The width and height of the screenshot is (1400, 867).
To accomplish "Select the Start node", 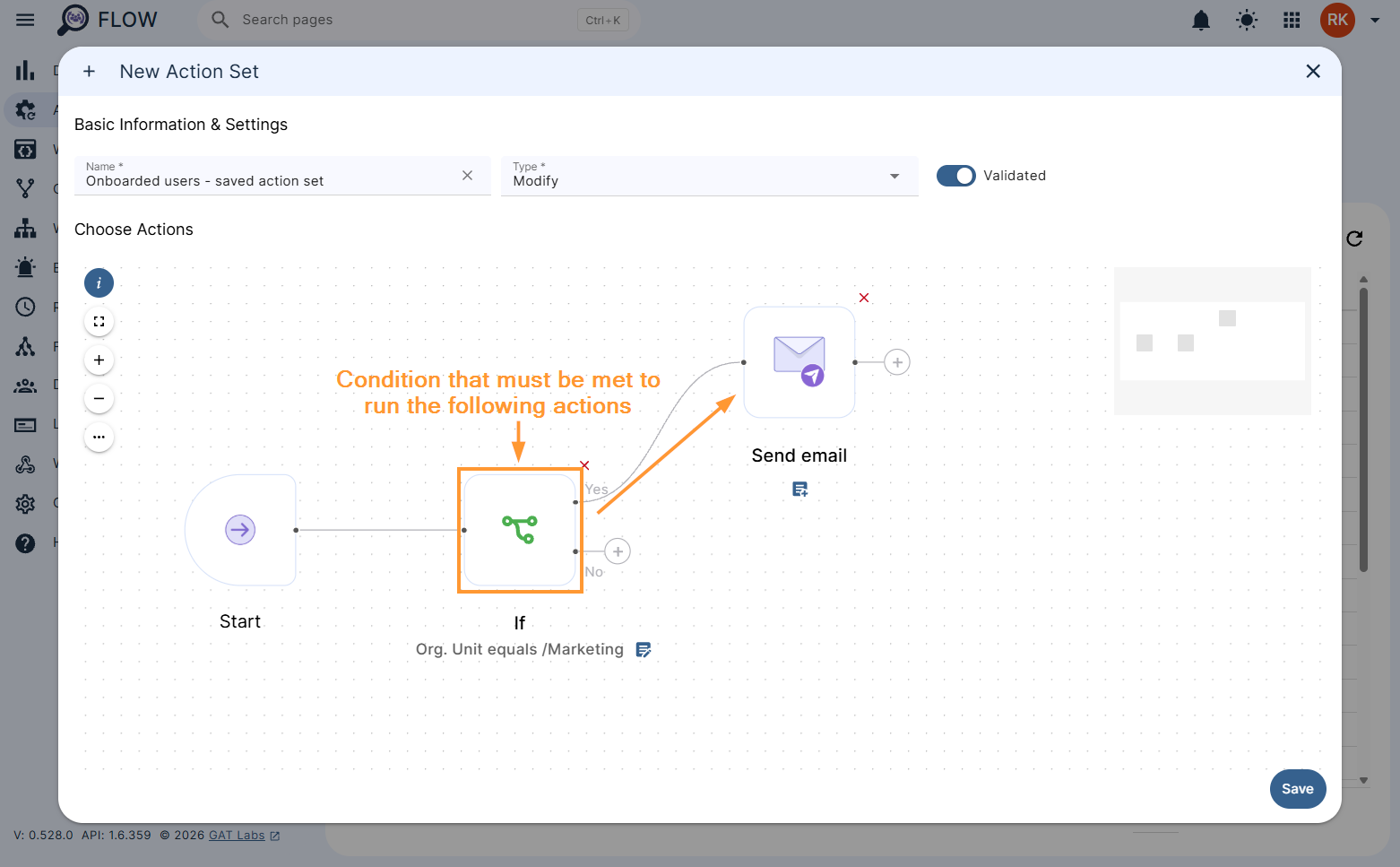I will click(x=240, y=530).
